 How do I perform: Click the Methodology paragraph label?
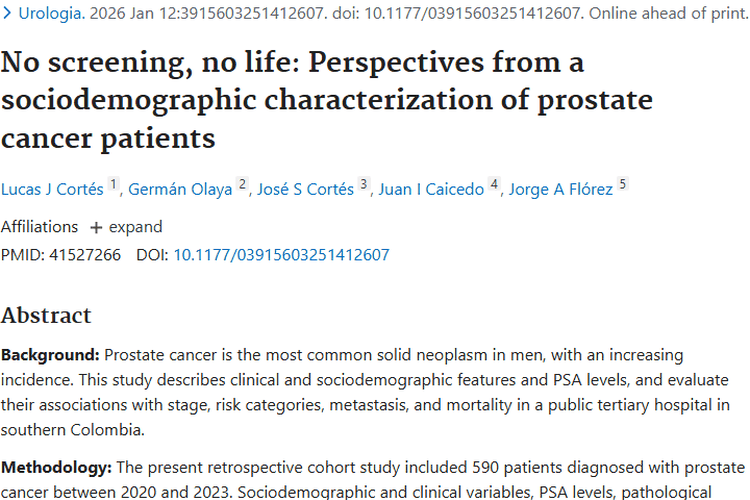tap(57, 467)
